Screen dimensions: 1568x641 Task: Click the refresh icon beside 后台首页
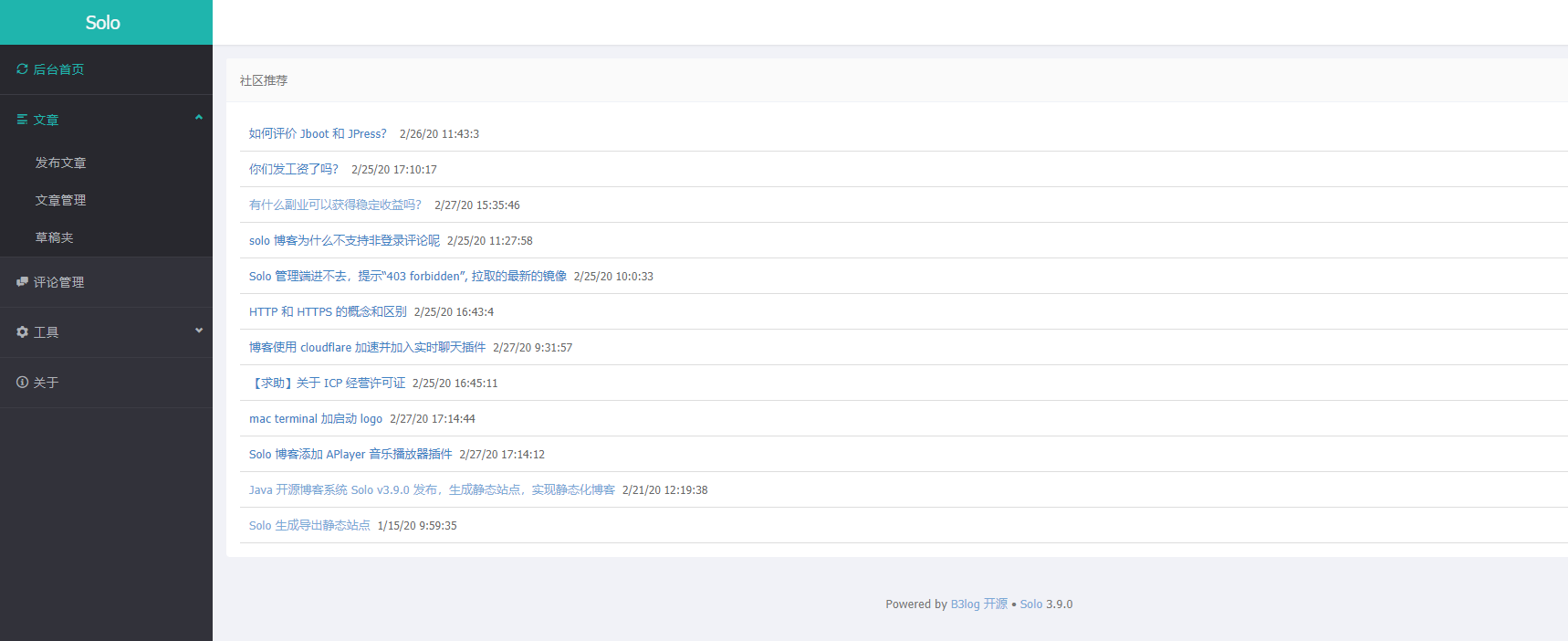pyautogui.click(x=22, y=69)
